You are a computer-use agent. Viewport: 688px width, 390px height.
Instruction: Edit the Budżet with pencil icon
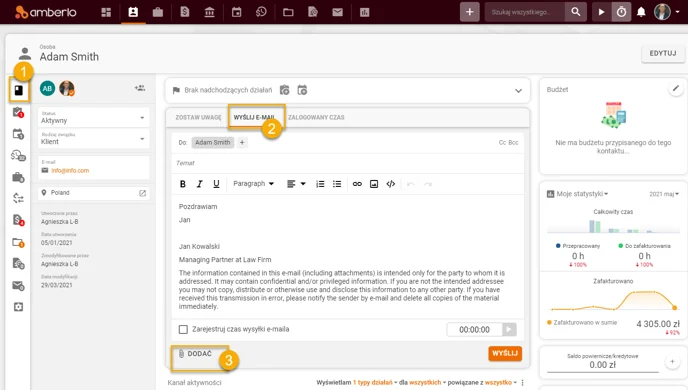675,88
